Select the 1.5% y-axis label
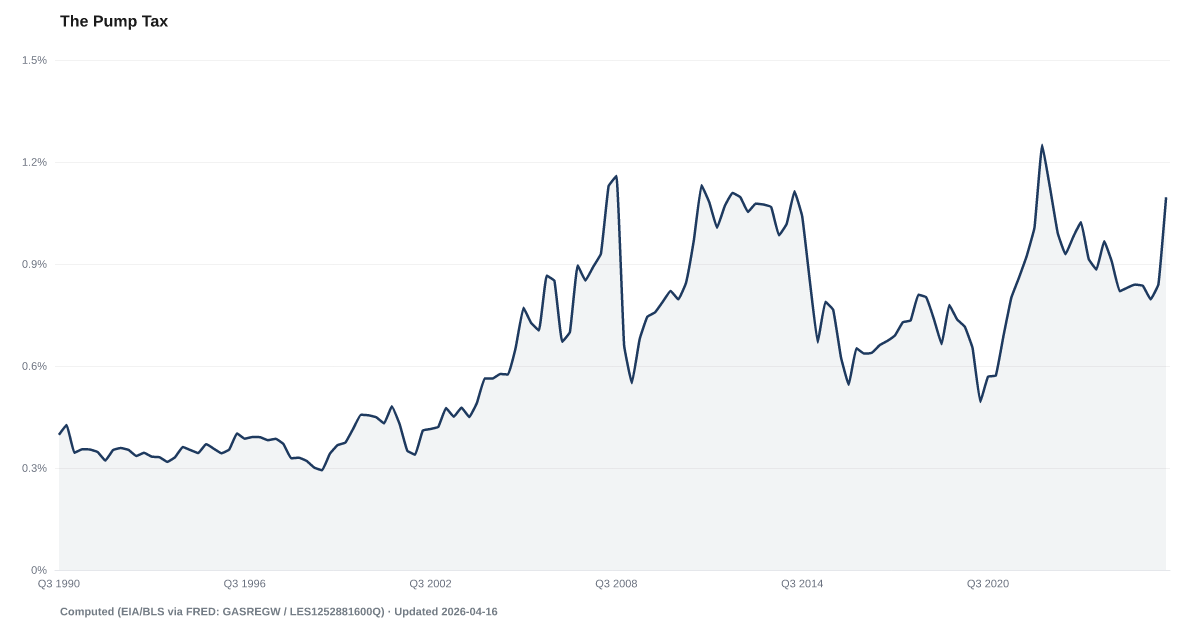This screenshot has width=1200, height=630. click(35, 61)
